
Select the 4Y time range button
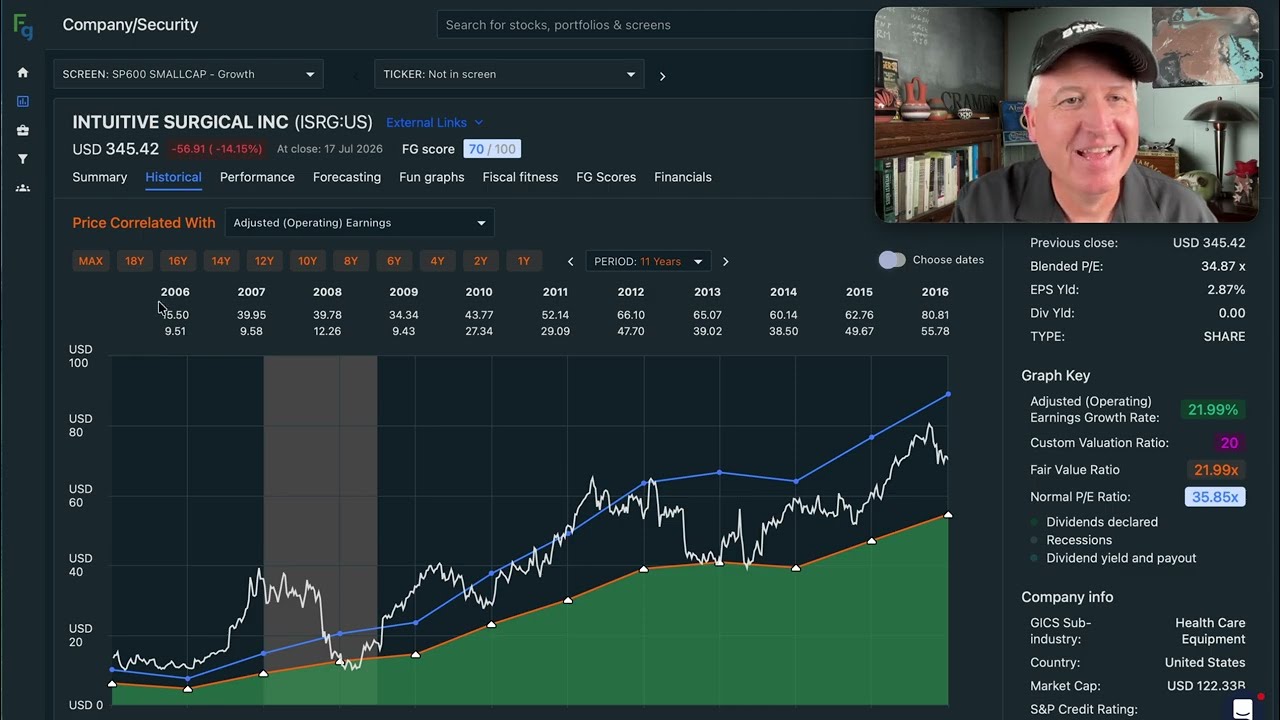tap(437, 261)
